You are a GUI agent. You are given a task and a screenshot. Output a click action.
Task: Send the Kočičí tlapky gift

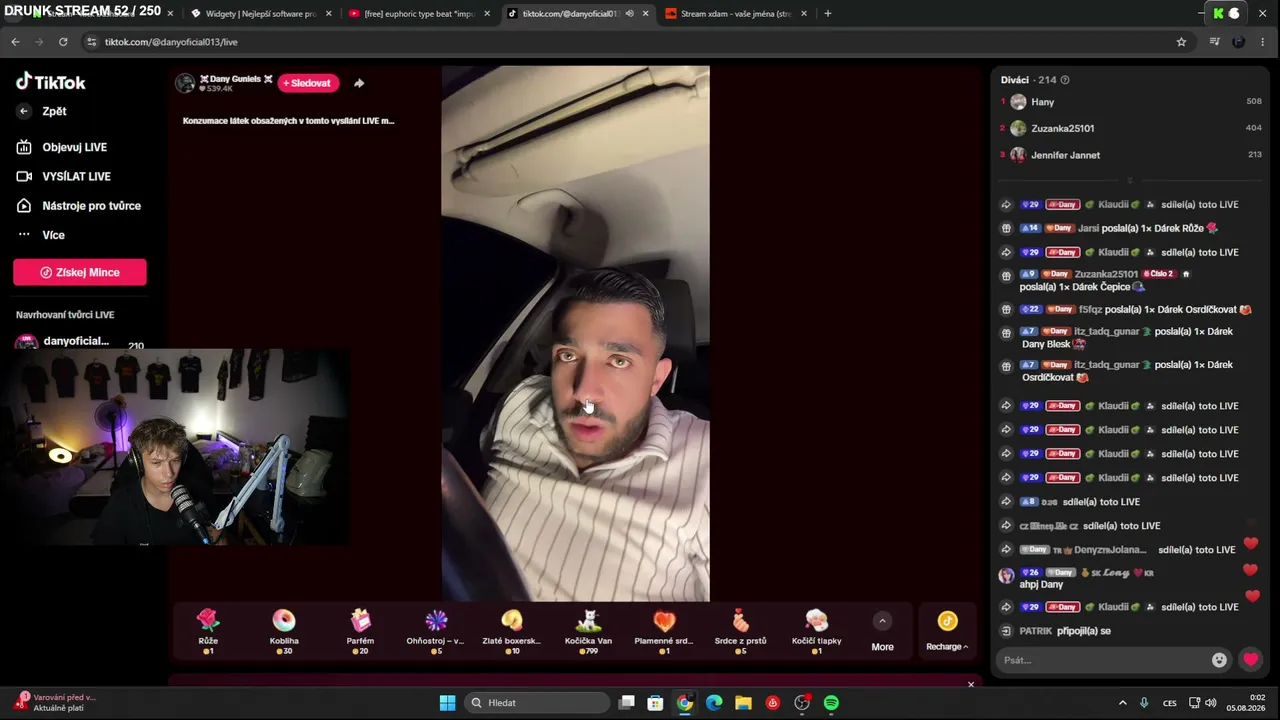tap(816, 632)
